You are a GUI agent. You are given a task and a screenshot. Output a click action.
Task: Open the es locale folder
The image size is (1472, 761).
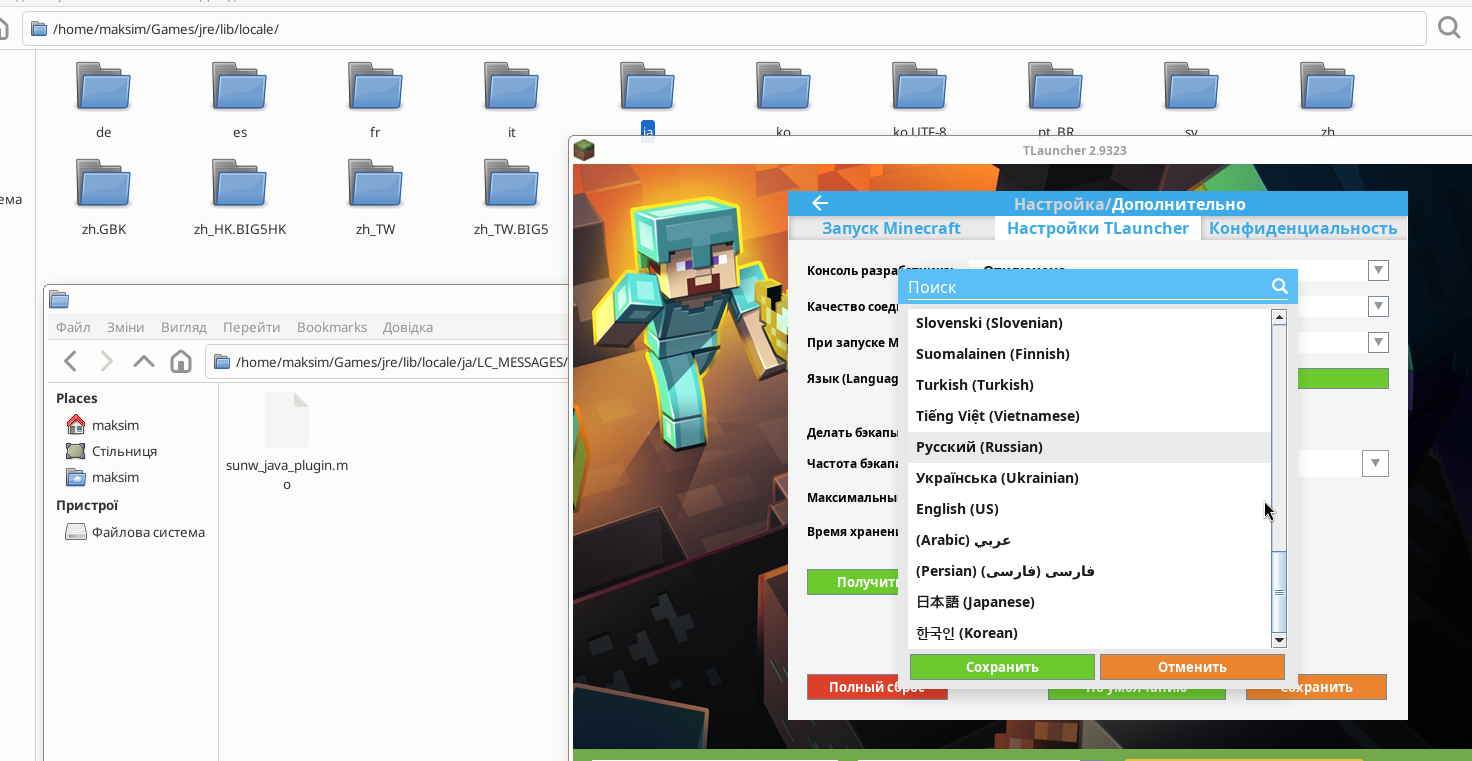point(240,86)
